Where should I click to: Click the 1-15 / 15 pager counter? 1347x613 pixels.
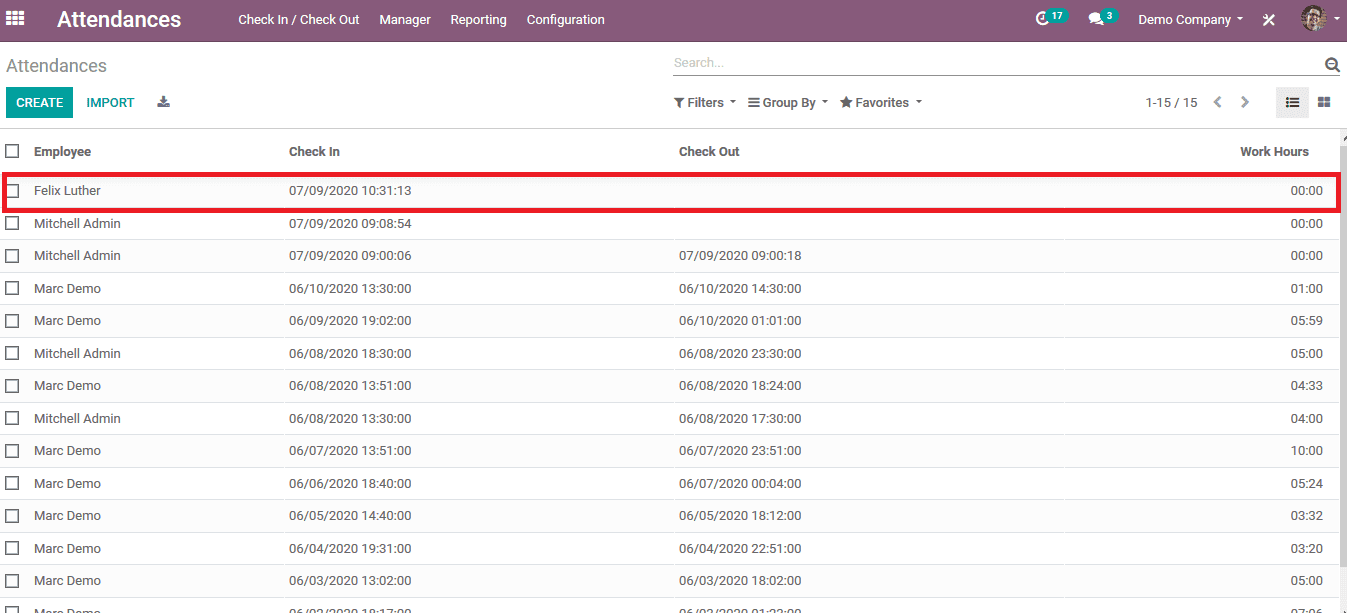[1171, 103]
